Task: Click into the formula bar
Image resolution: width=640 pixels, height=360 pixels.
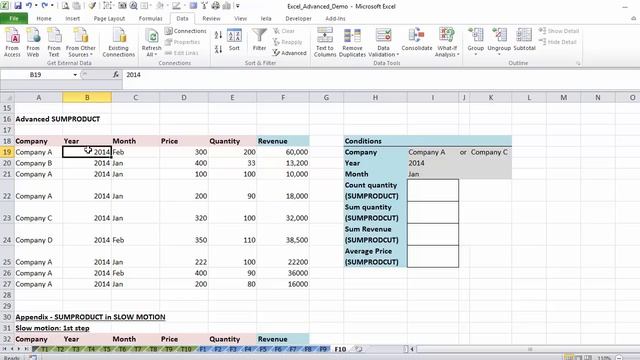Action: (380, 75)
